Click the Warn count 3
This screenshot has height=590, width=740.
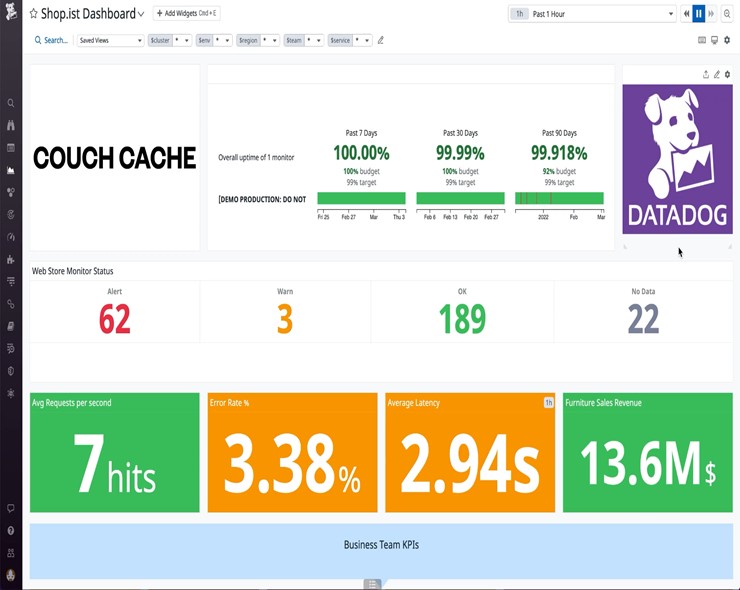[285, 319]
